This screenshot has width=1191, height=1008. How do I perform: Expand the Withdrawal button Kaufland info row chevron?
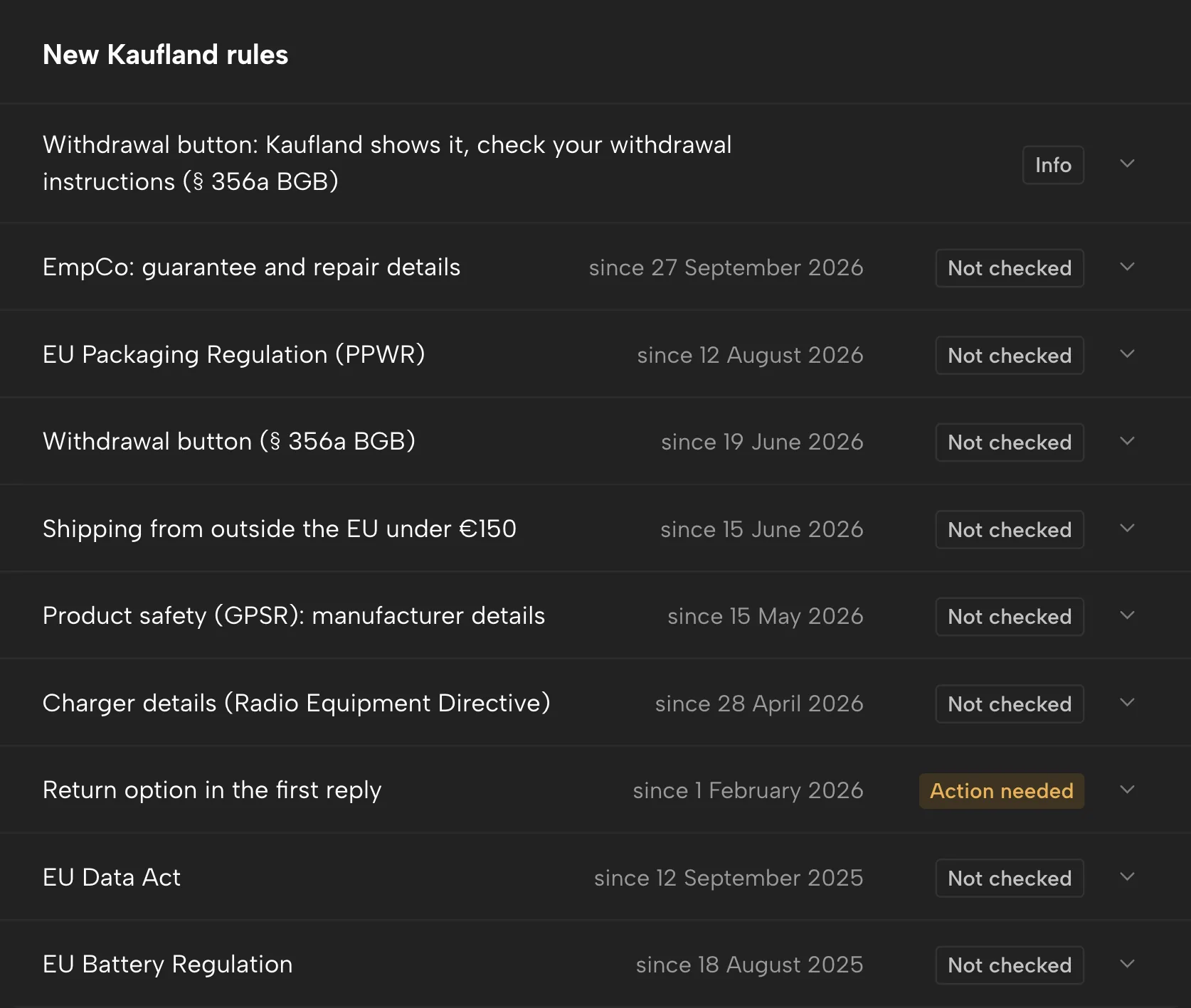pyautogui.click(x=1127, y=164)
